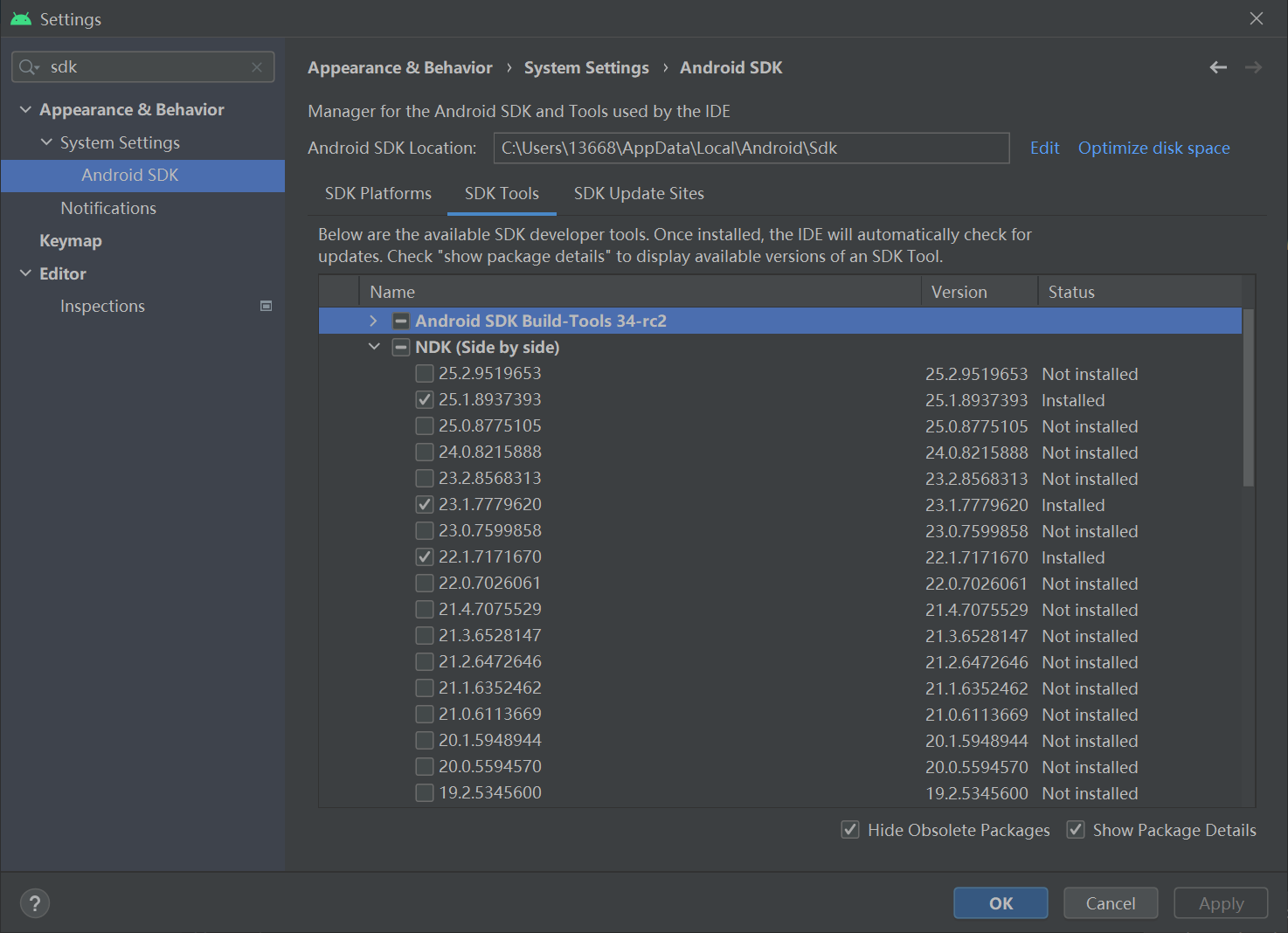This screenshot has width=1288, height=933.
Task: Select the 20.1.5948944 NDK row name
Action: (489, 740)
